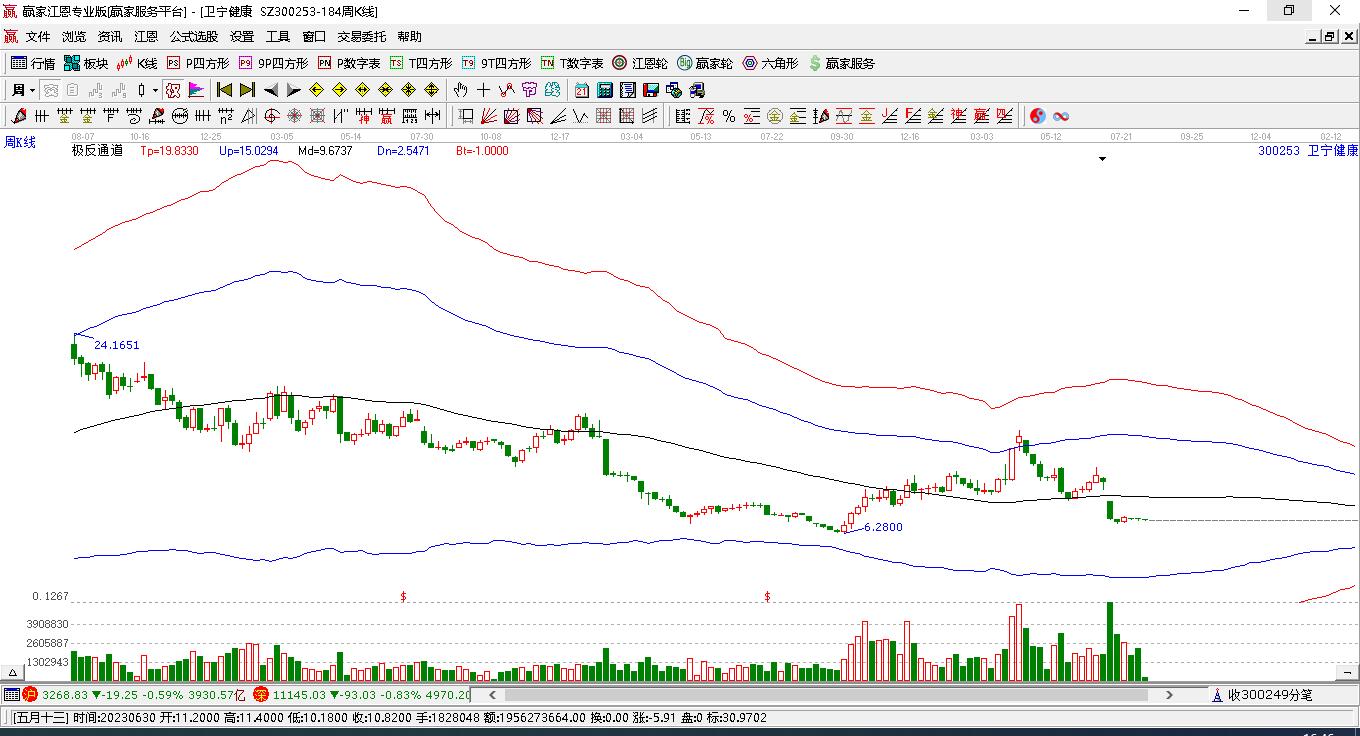
Task: Open the 9T四方形 tool
Action: click(x=496, y=63)
